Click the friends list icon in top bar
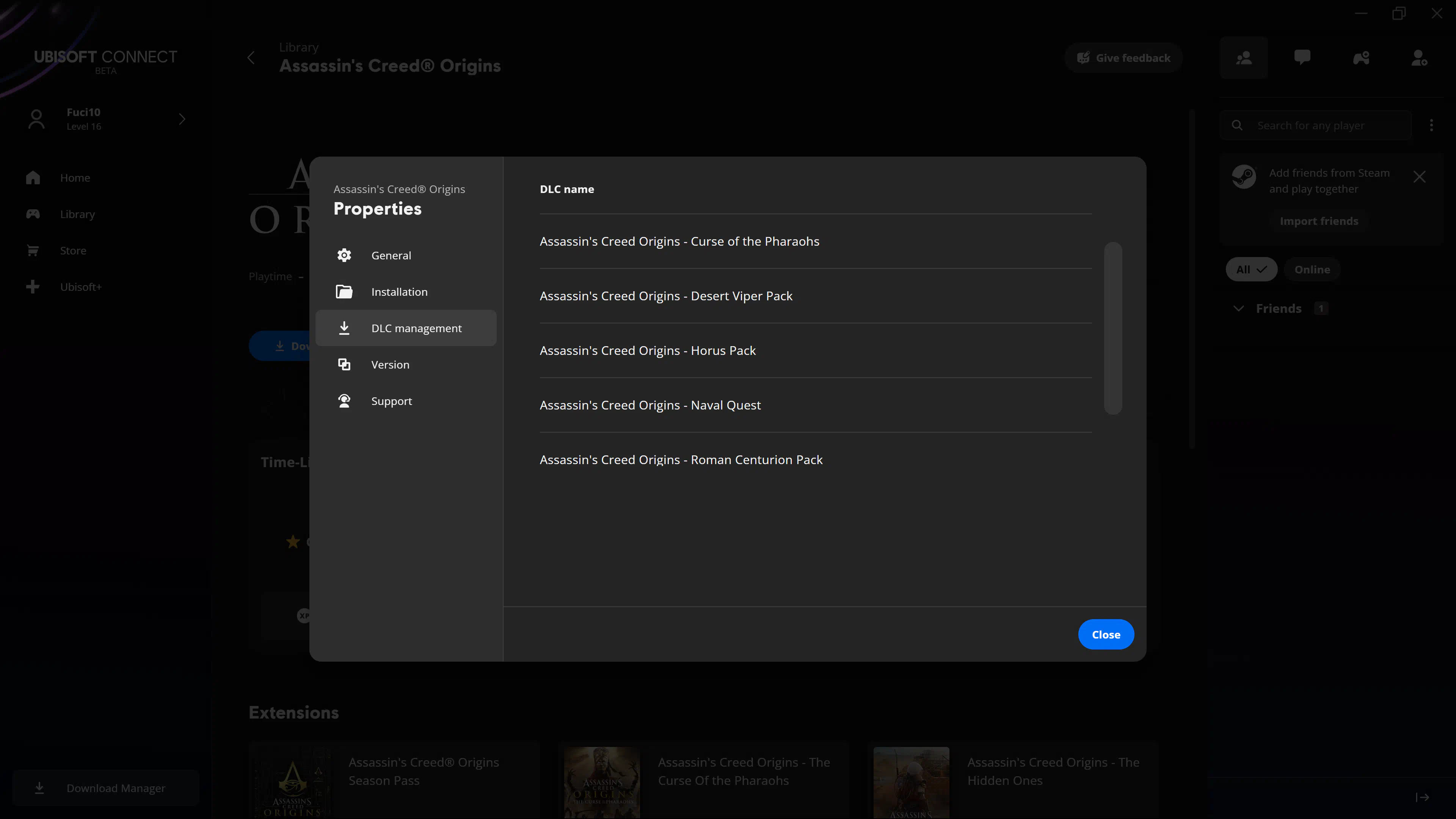Viewport: 1456px width, 819px height. (1244, 58)
